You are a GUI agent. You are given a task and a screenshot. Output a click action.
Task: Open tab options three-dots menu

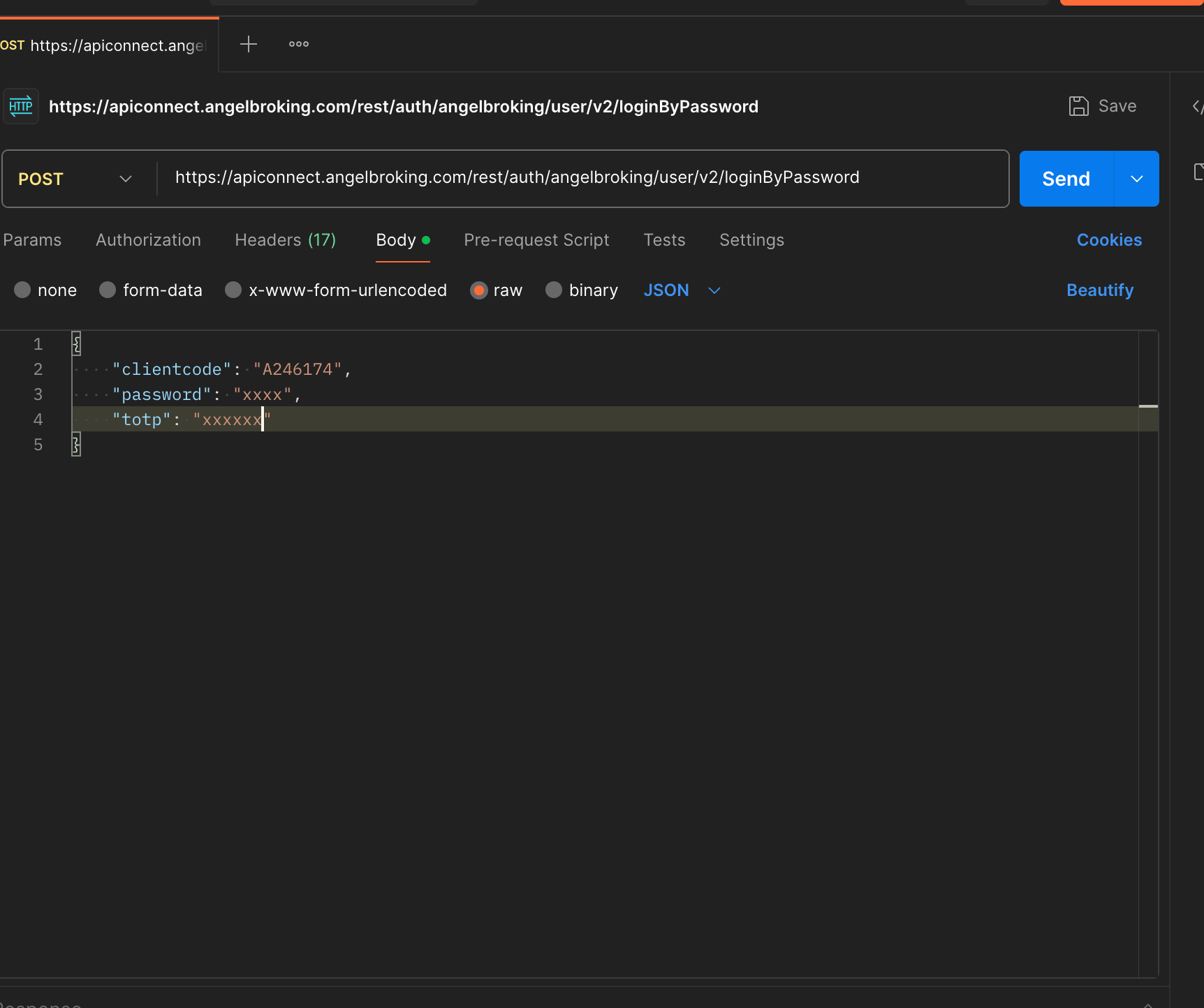tap(299, 44)
